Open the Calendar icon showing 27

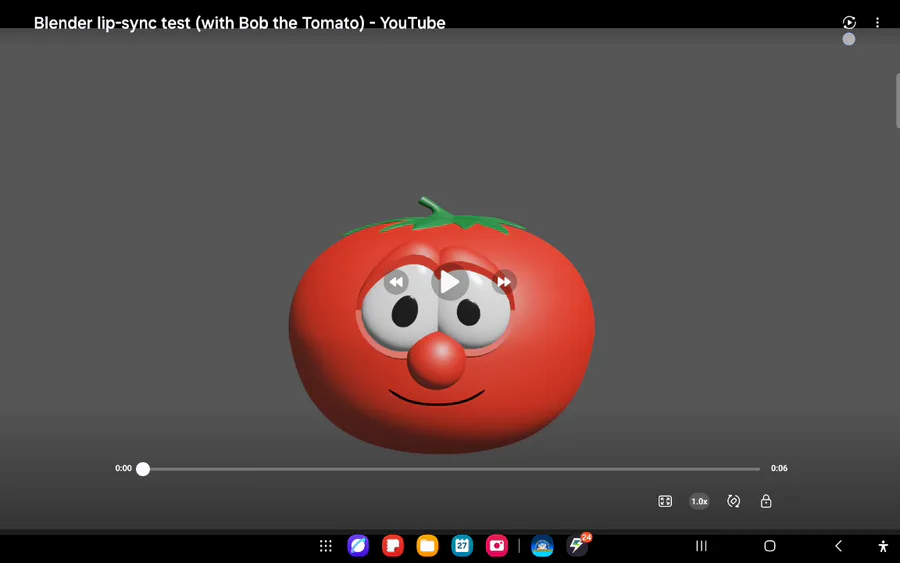[462, 546]
